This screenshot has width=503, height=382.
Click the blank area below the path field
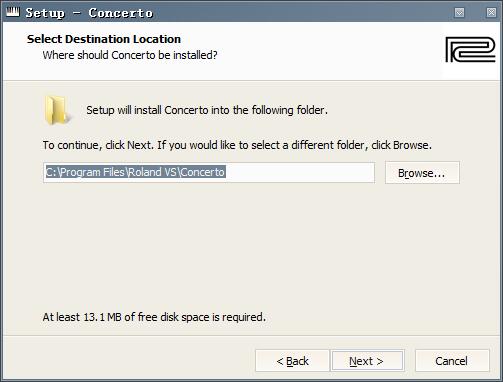coord(250,247)
